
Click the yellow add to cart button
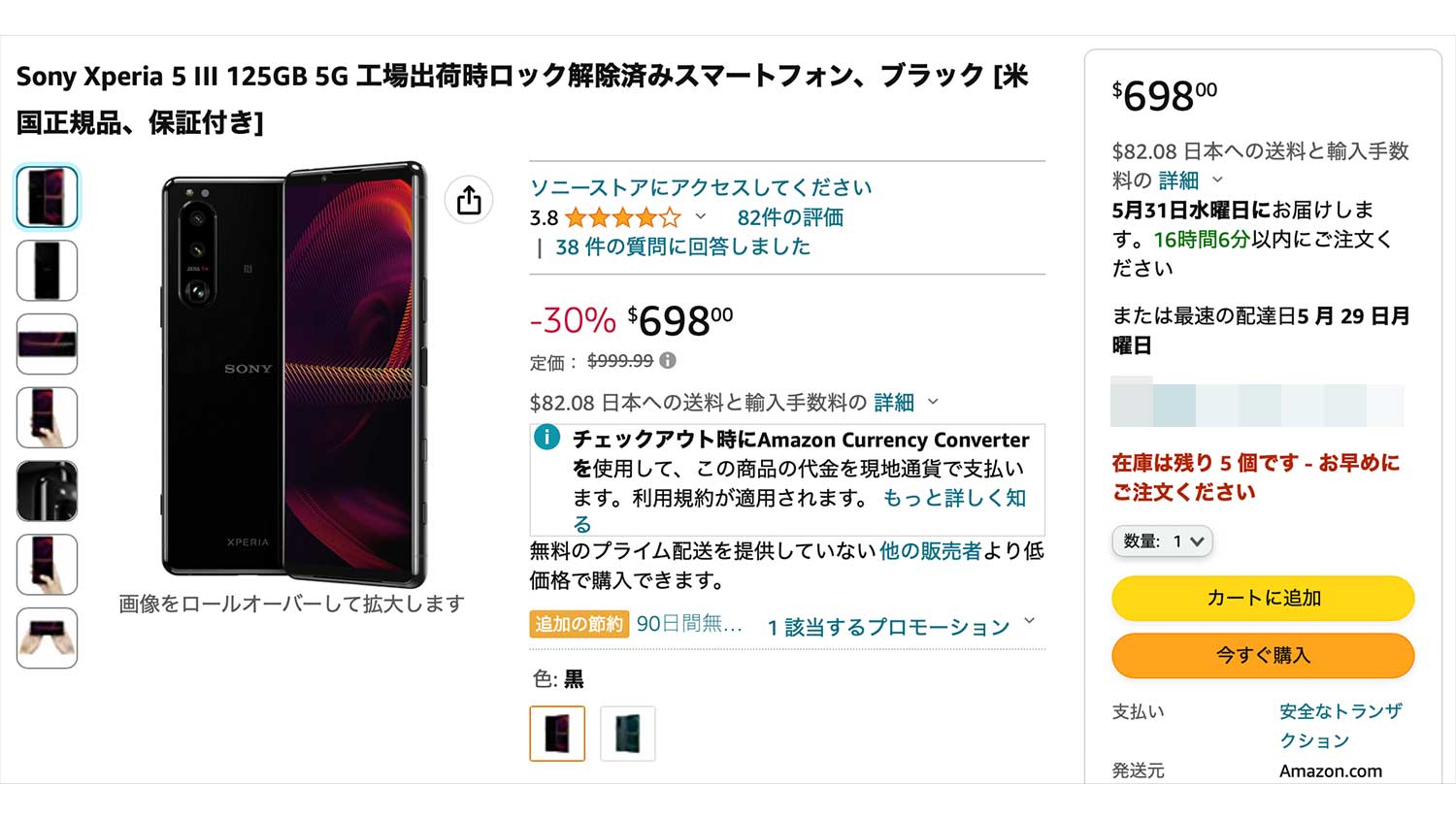click(x=1263, y=598)
